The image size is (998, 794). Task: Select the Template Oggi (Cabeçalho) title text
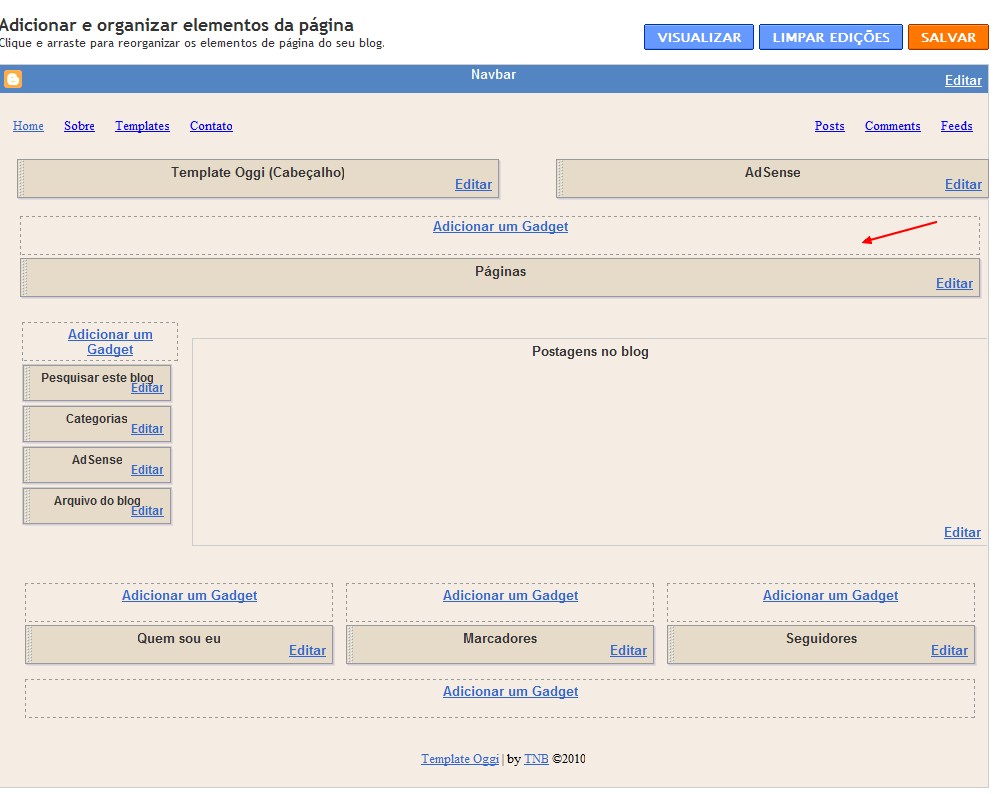pyautogui.click(x=258, y=173)
